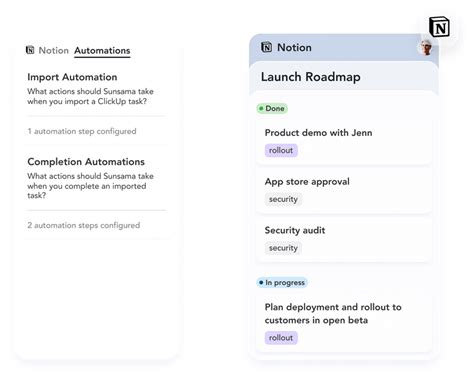Viewport: 474px width, 379px height.
Task: Click the Notion icon beside Automations tab
Action: (30, 50)
